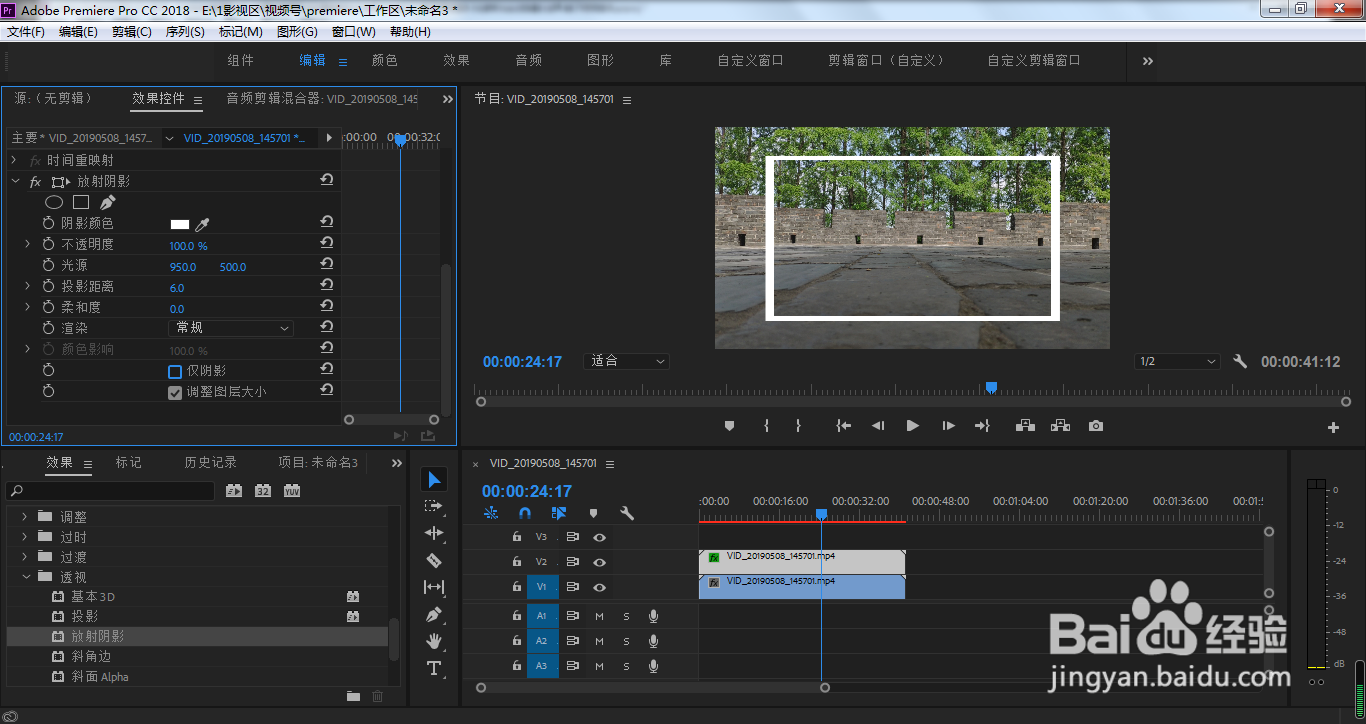The height and width of the screenshot is (724, 1366).
Task: Create an ellipse mask for 放射阴影
Action: click(x=54, y=202)
